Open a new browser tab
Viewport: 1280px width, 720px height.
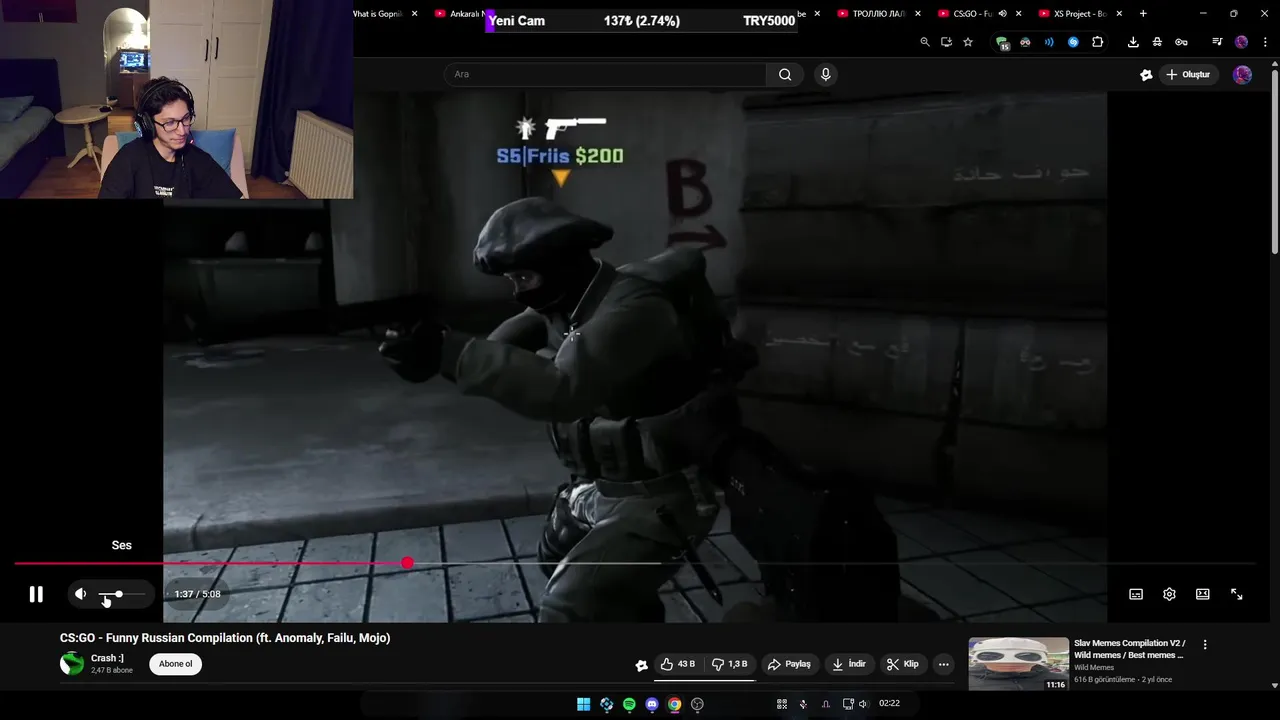(x=1143, y=14)
